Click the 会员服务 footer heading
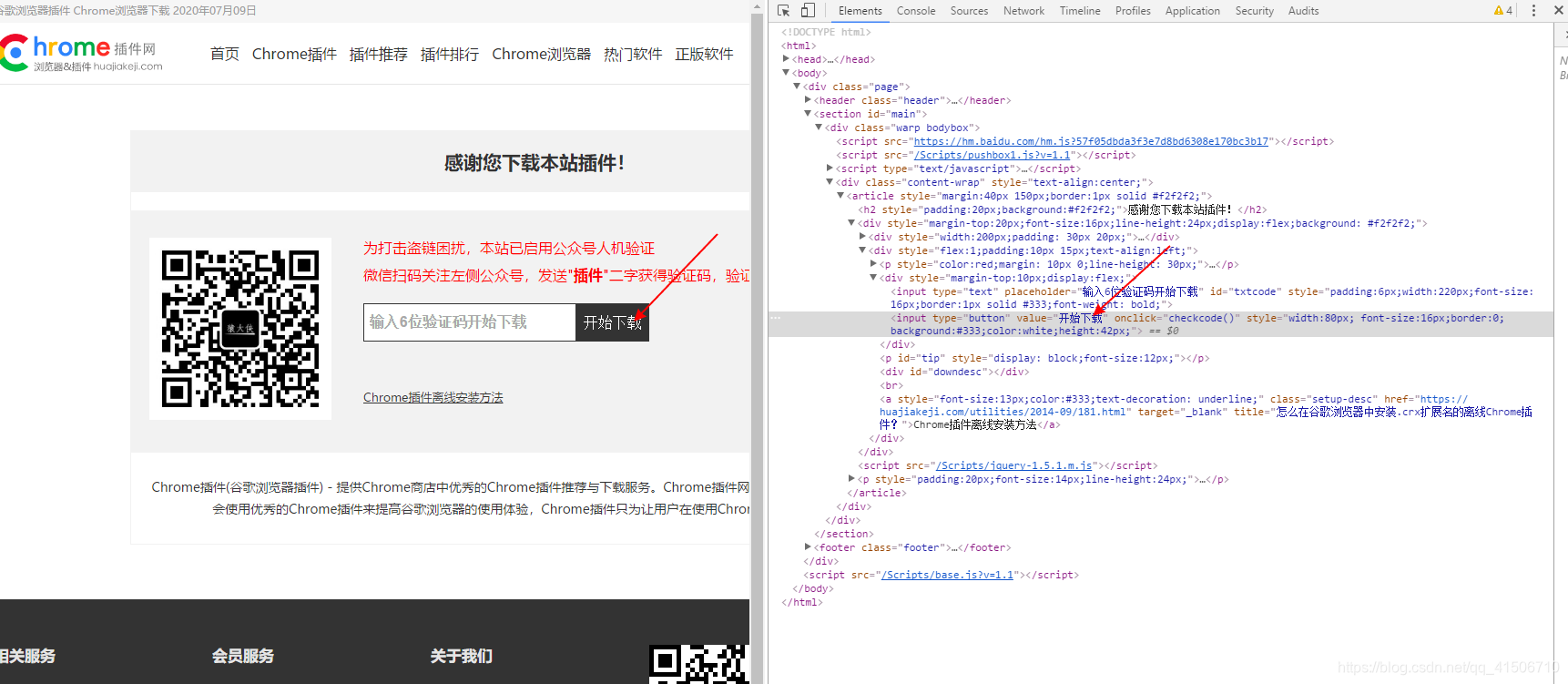 point(243,656)
